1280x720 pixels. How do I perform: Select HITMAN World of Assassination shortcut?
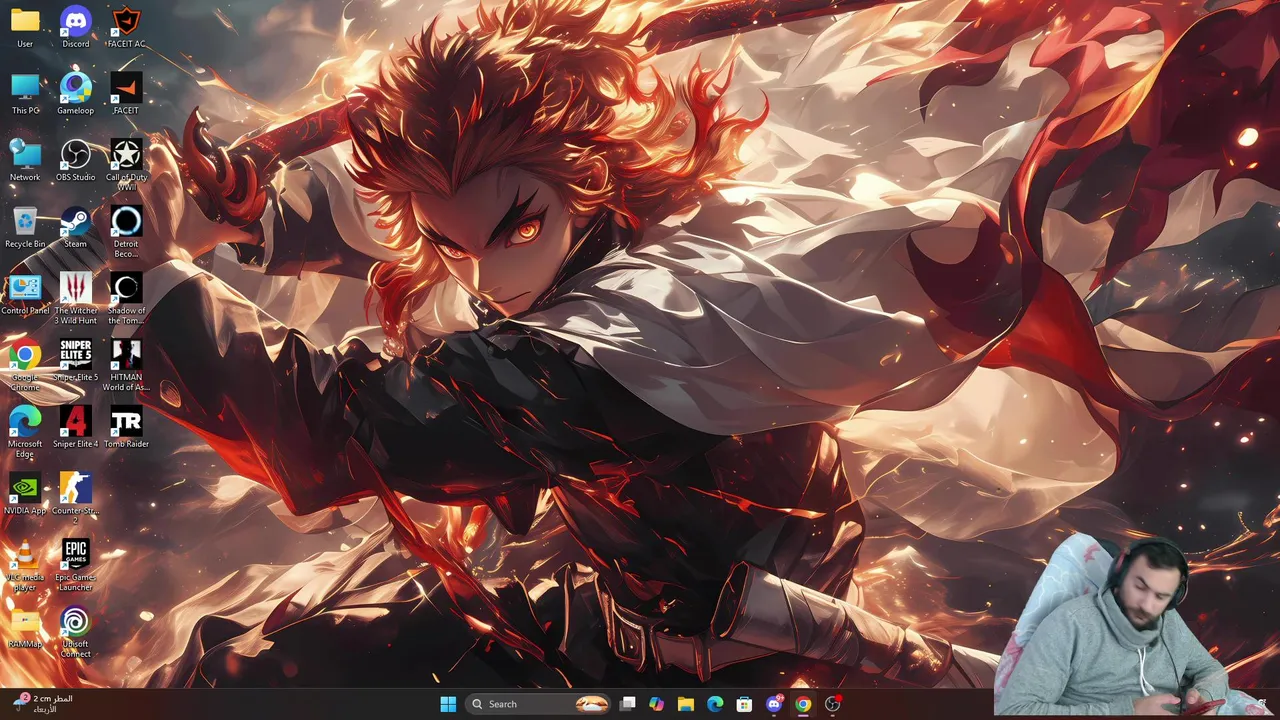[126, 366]
